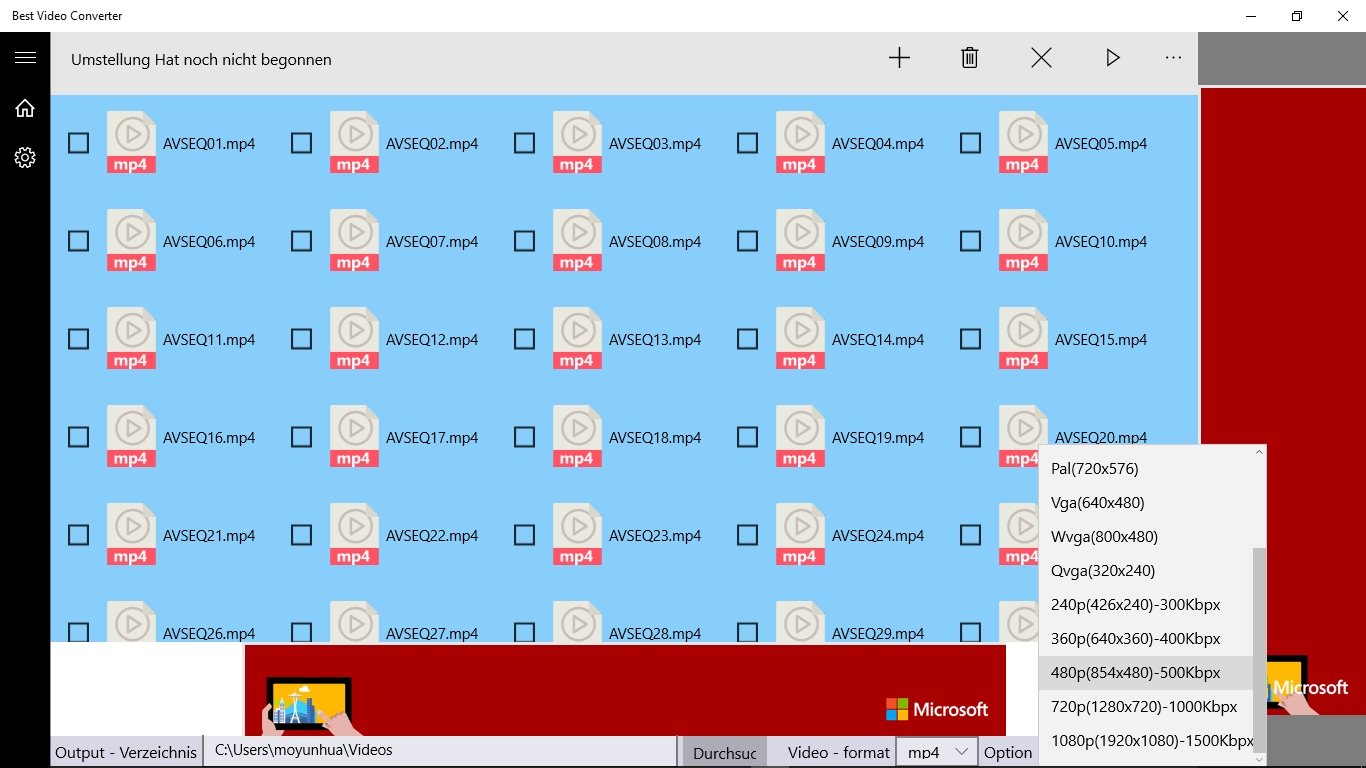
Task: Click the AVSEQ02.mp4 file icon
Action: point(354,142)
